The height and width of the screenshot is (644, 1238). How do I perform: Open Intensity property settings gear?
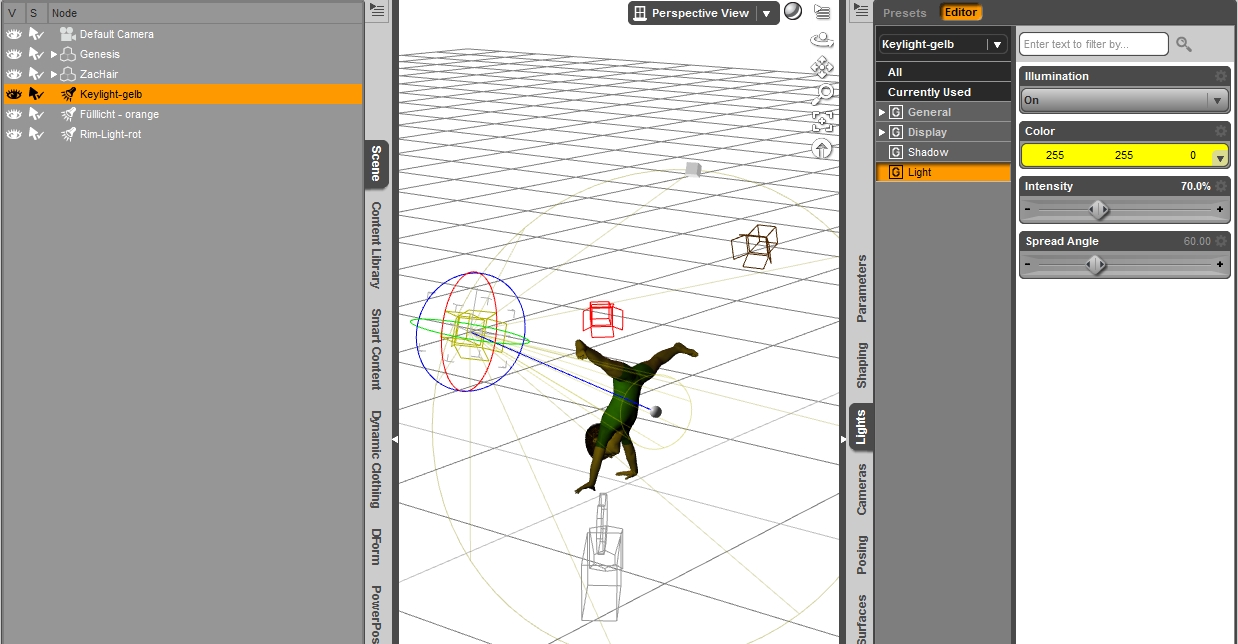click(1220, 186)
